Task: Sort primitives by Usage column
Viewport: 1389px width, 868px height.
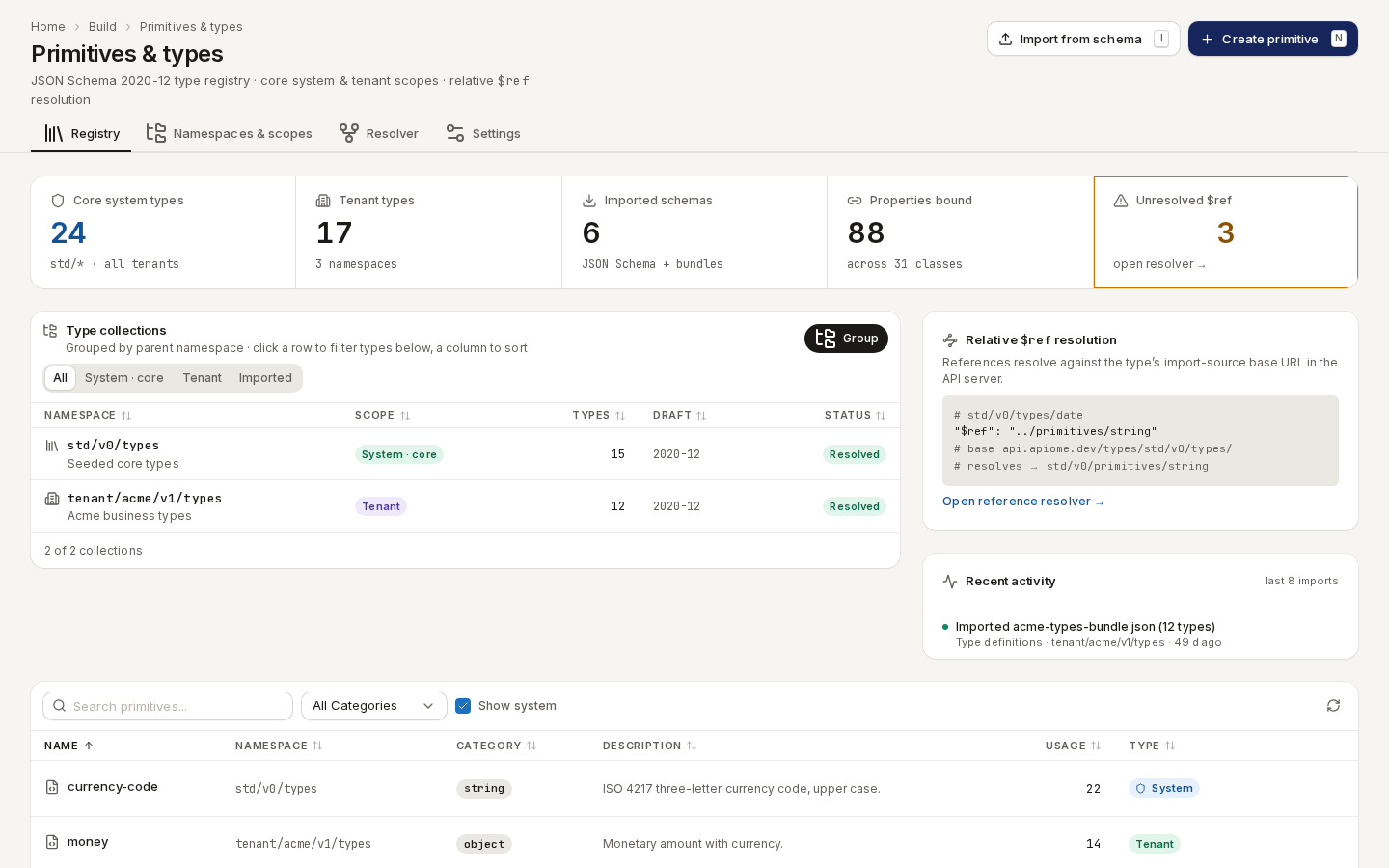Action: point(1073,746)
